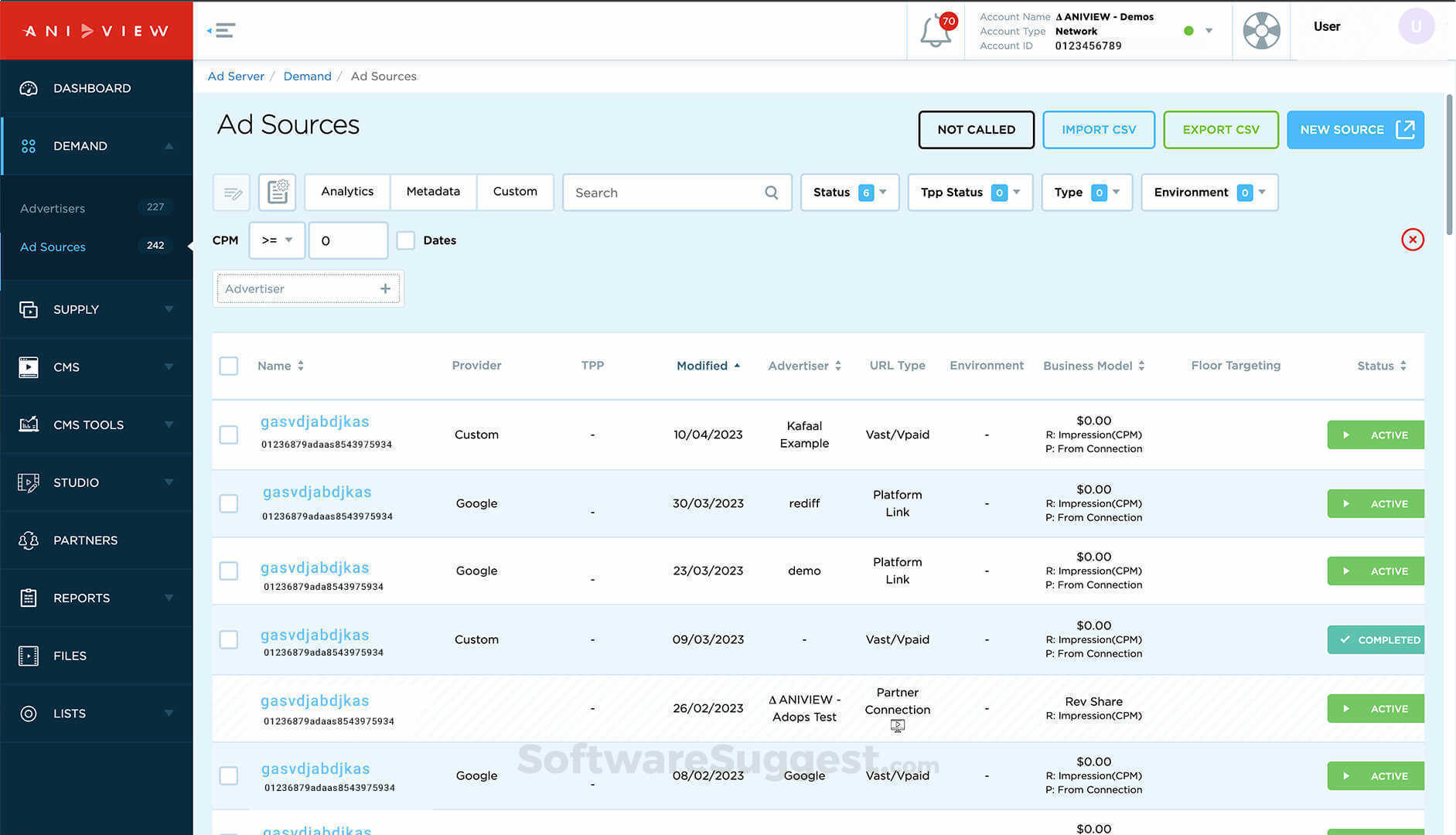Open settings via the wheel icon in header
Image resolution: width=1456 pixels, height=835 pixels.
pos(1261,30)
